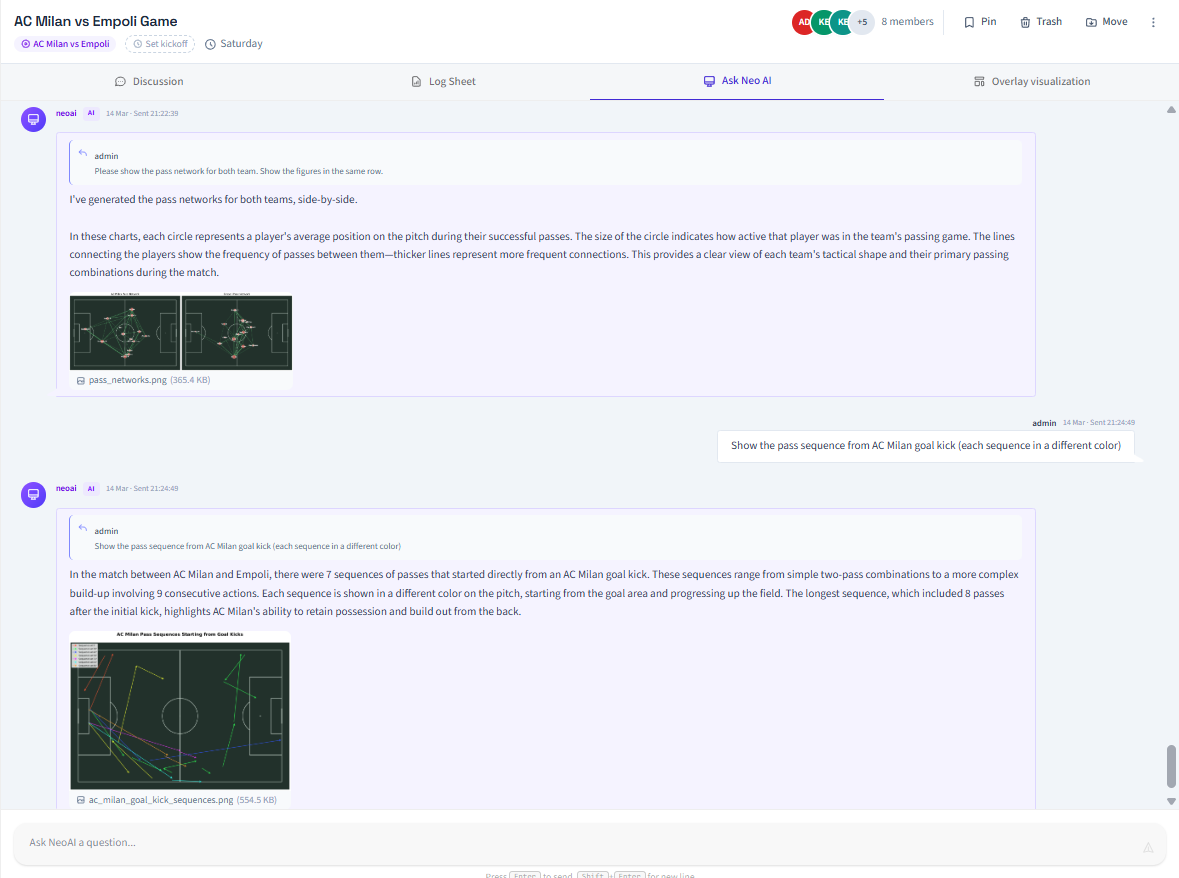The height and width of the screenshot is (878, 1179).
Task: Click the AI badge next to neoai
Action: pos(91,113)
